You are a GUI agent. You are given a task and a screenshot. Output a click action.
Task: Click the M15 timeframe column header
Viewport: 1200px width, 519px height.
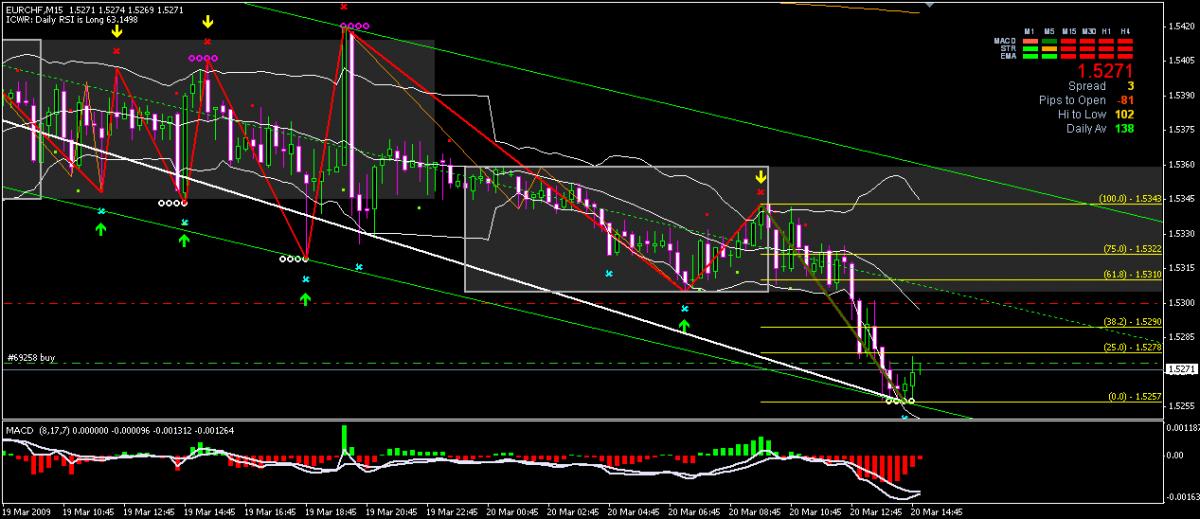click(1069, 31)
